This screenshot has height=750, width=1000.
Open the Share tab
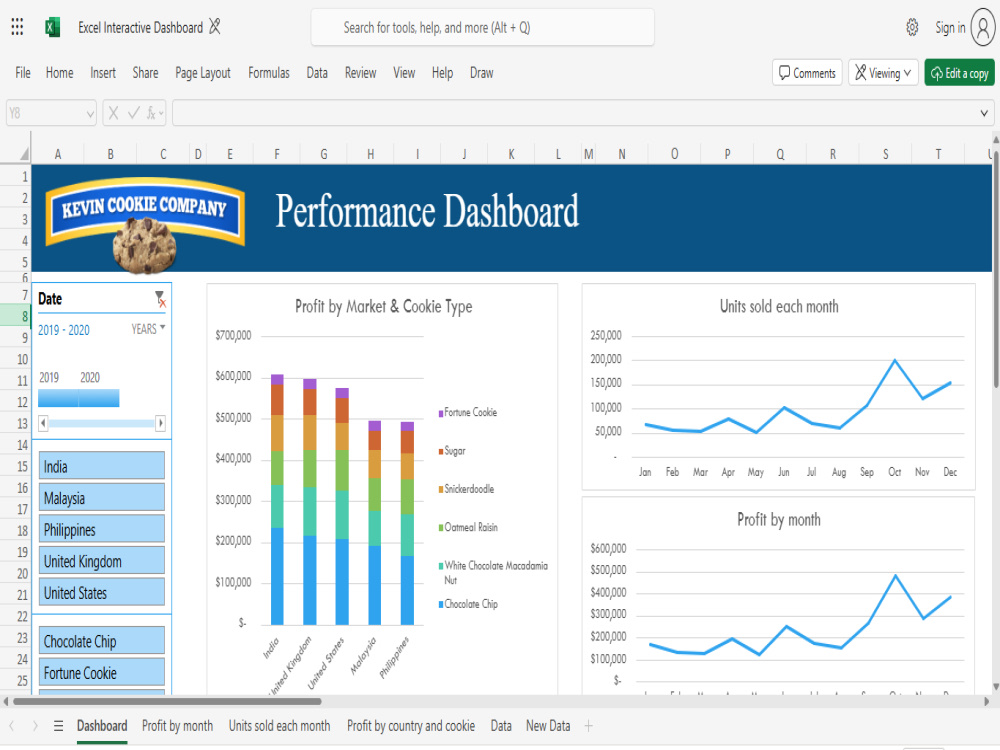145,73
